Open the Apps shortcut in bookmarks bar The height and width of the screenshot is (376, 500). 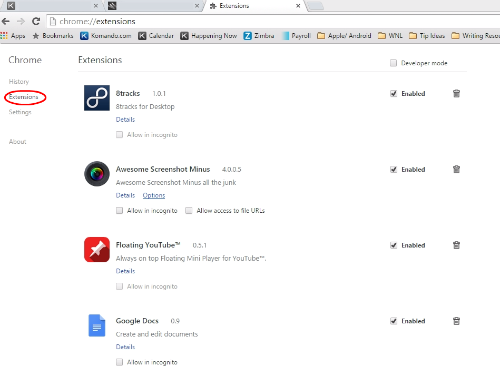coord(13,36)
